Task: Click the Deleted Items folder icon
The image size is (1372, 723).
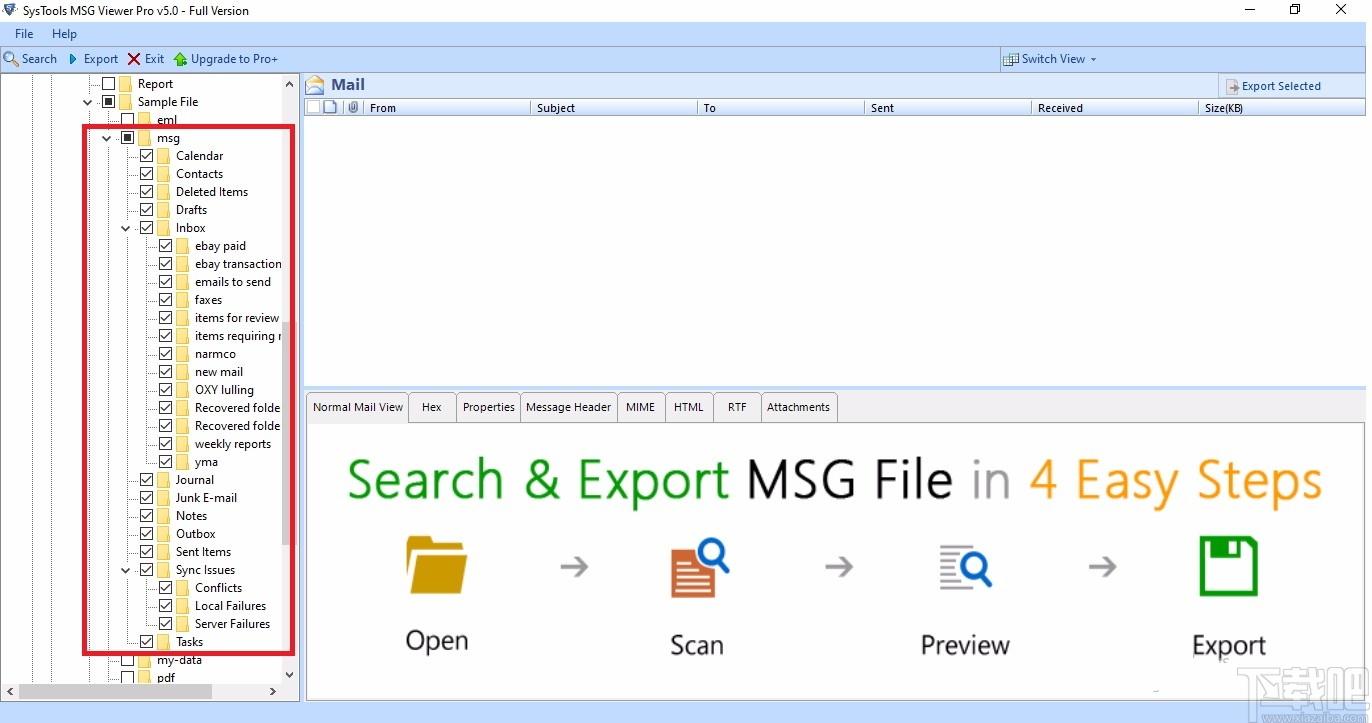Action: point(164,192)
